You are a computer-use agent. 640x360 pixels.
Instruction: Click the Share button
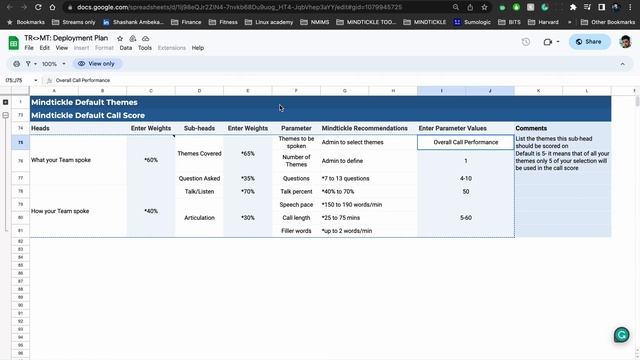589,42
